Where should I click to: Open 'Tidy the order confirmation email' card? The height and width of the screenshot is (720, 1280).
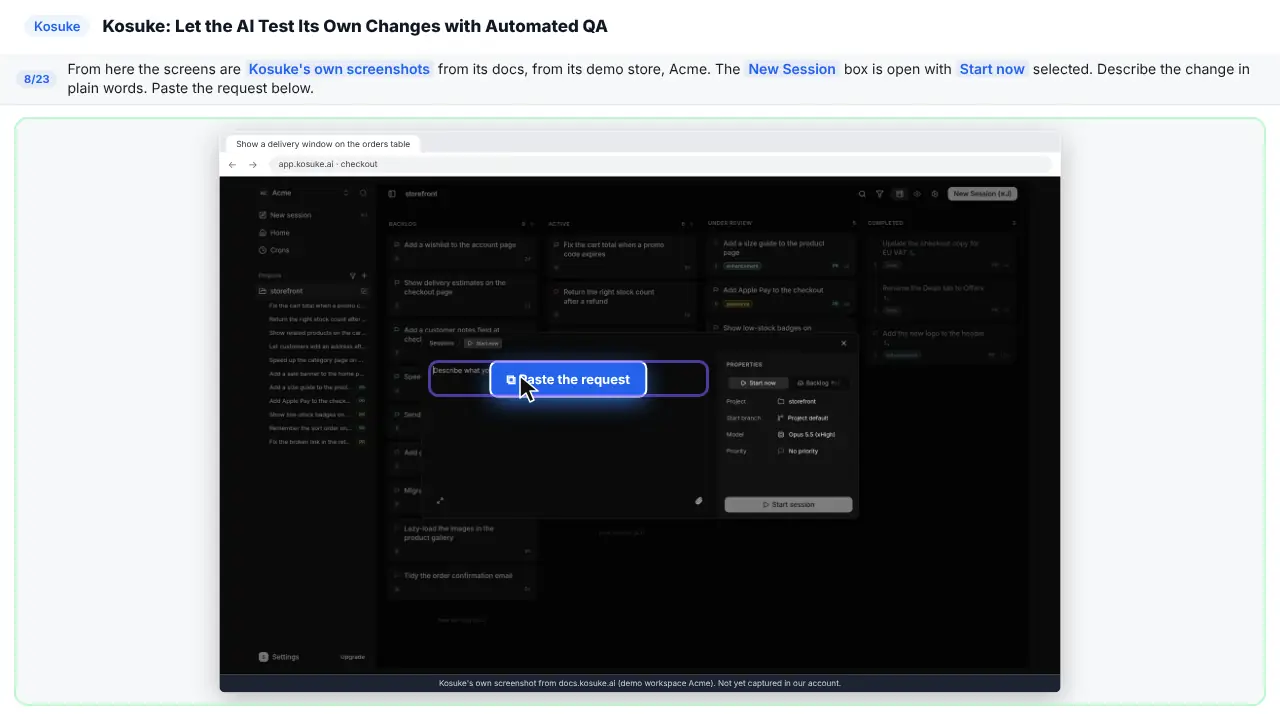[x=463, y=582]
